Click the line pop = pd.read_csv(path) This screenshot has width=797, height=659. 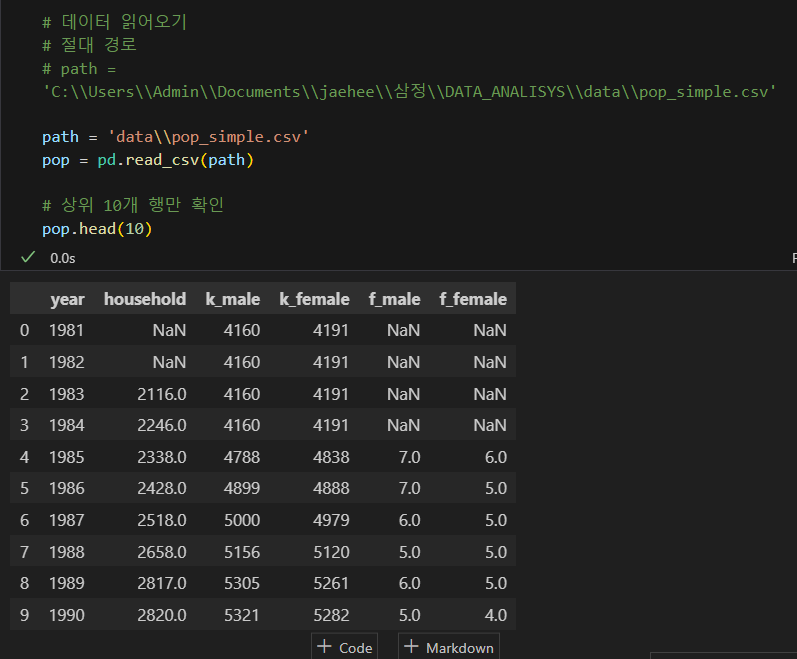[x=148, y=160]
